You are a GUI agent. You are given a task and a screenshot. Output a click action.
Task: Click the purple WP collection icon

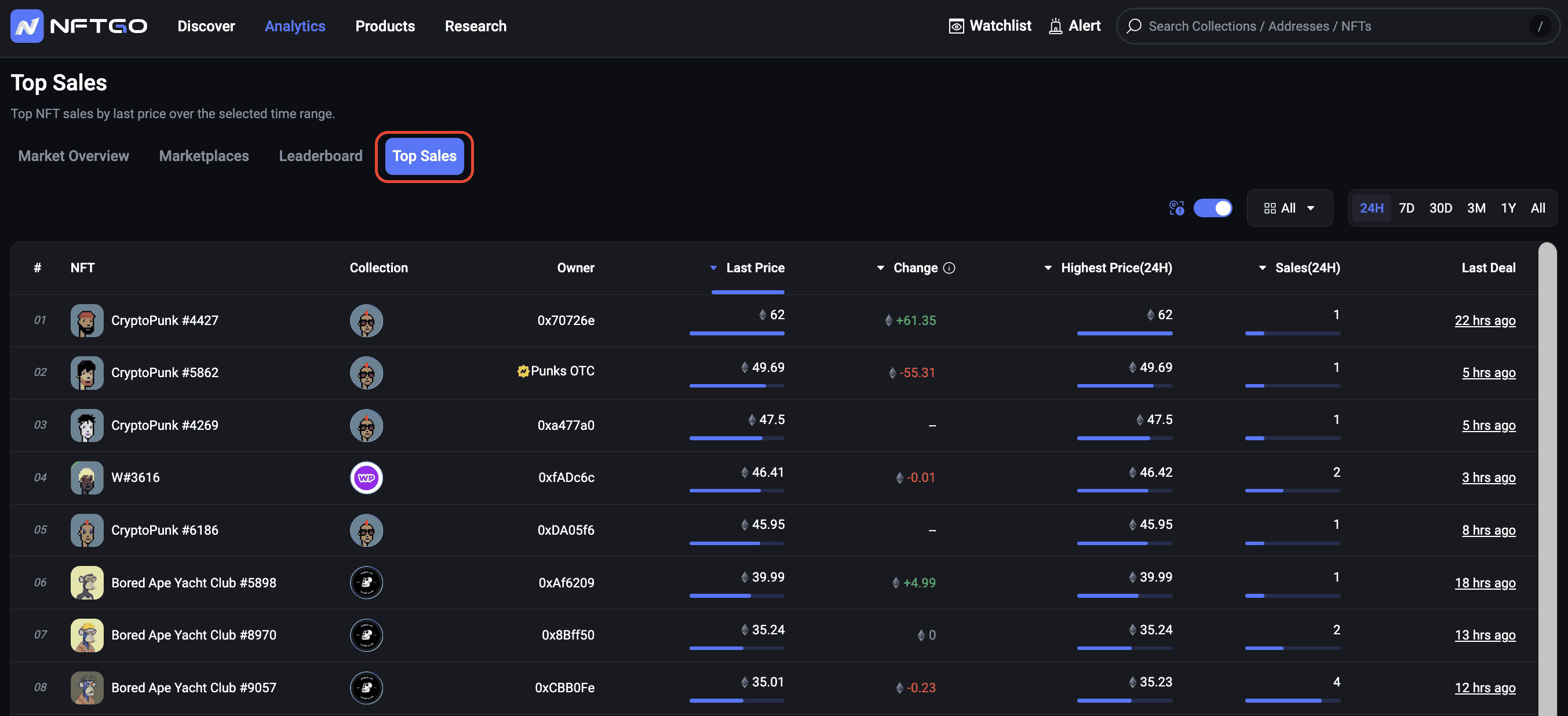(x=366, y=478)
